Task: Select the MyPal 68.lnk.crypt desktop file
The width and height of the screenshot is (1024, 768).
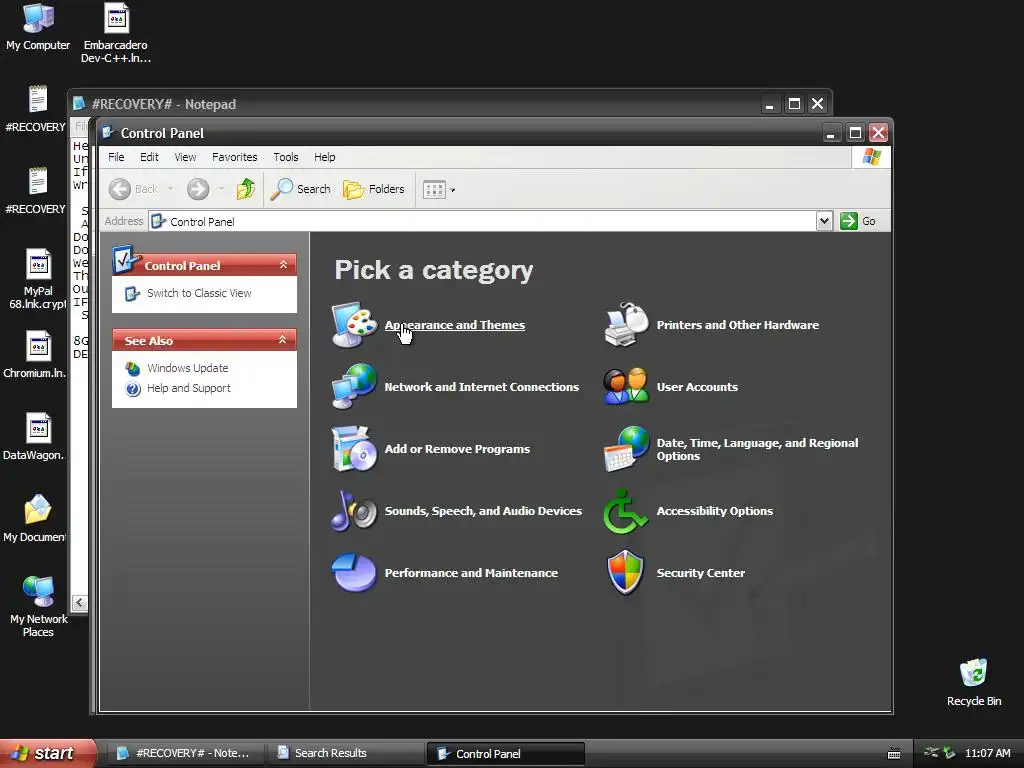Action: click(38, 279)
